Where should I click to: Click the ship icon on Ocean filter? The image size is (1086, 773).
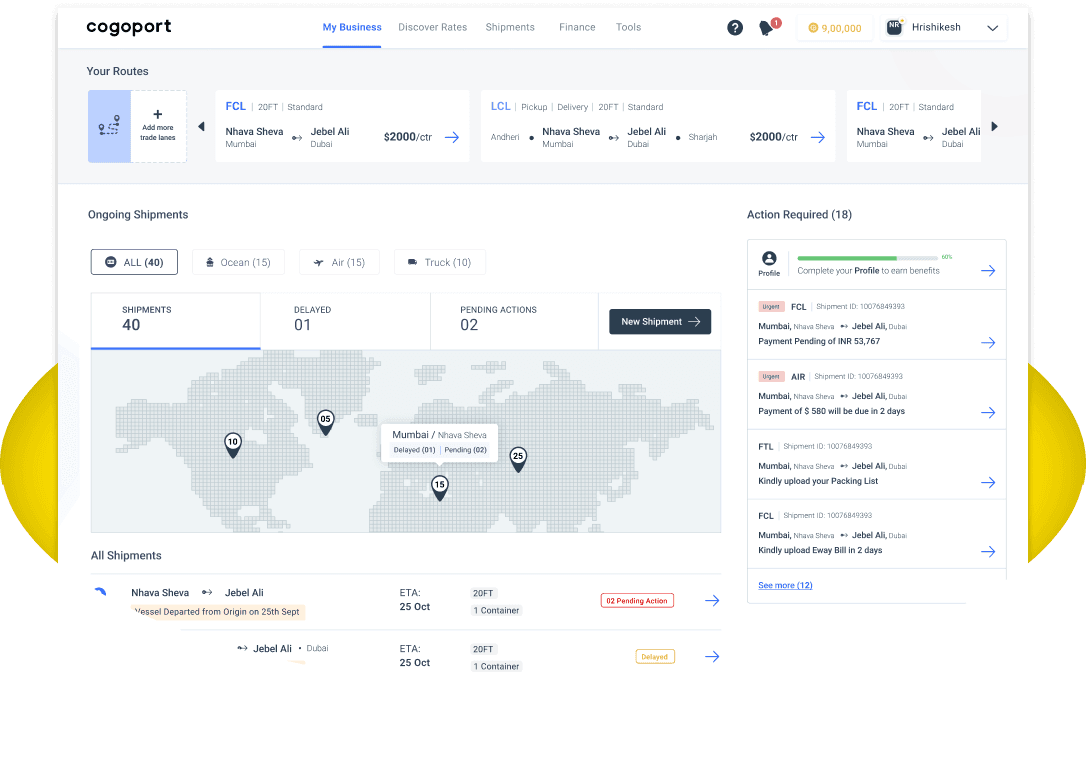coord(210,261)
